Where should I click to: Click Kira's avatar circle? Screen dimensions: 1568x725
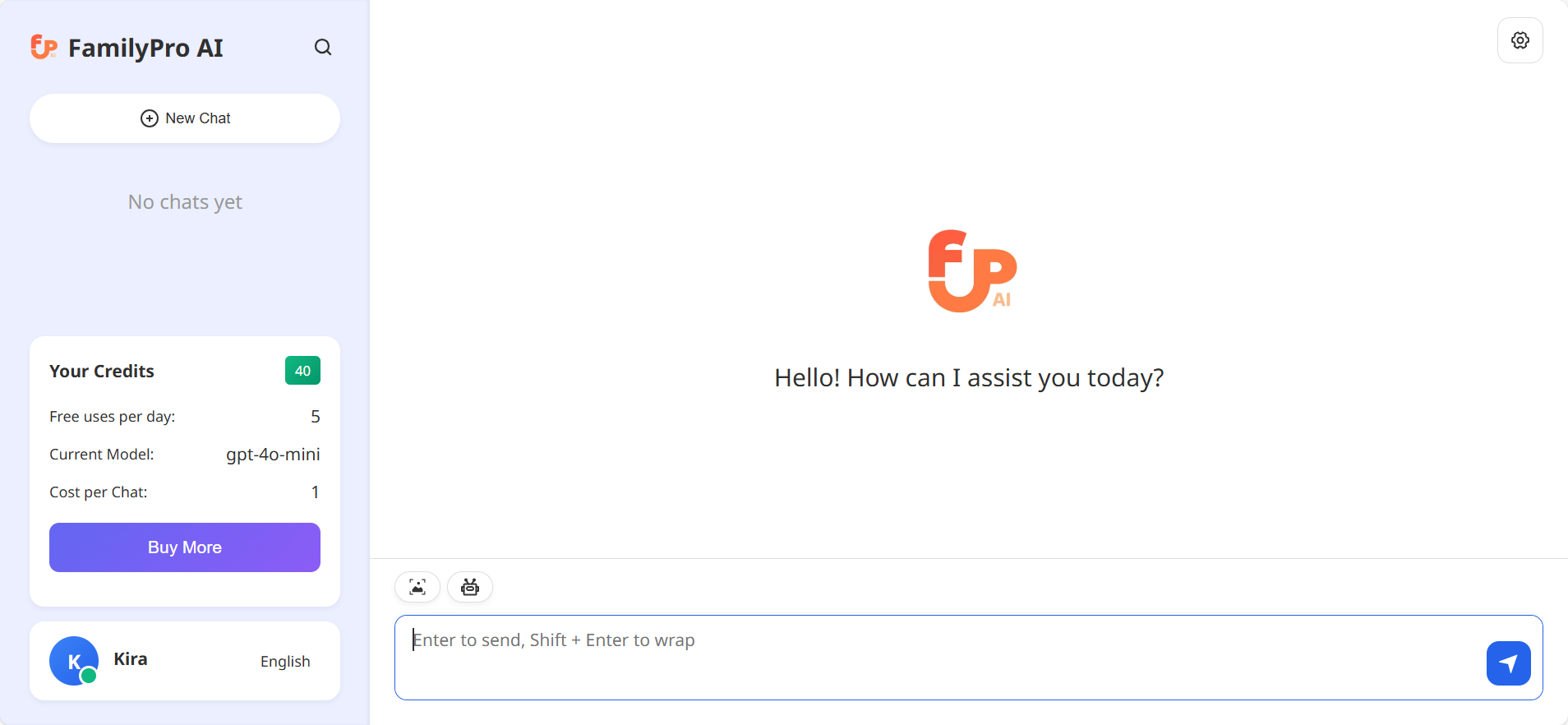(x=73, y=660)
